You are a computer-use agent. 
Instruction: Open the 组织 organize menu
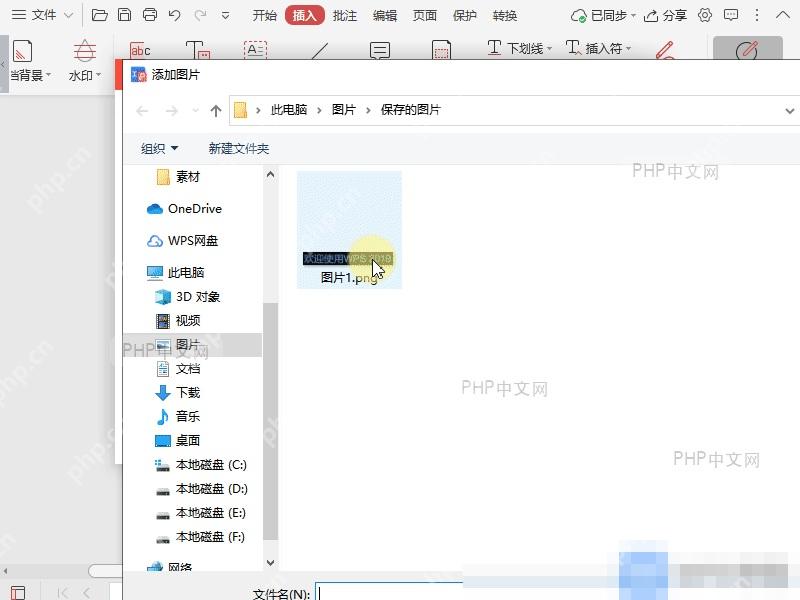coord(159,148)
